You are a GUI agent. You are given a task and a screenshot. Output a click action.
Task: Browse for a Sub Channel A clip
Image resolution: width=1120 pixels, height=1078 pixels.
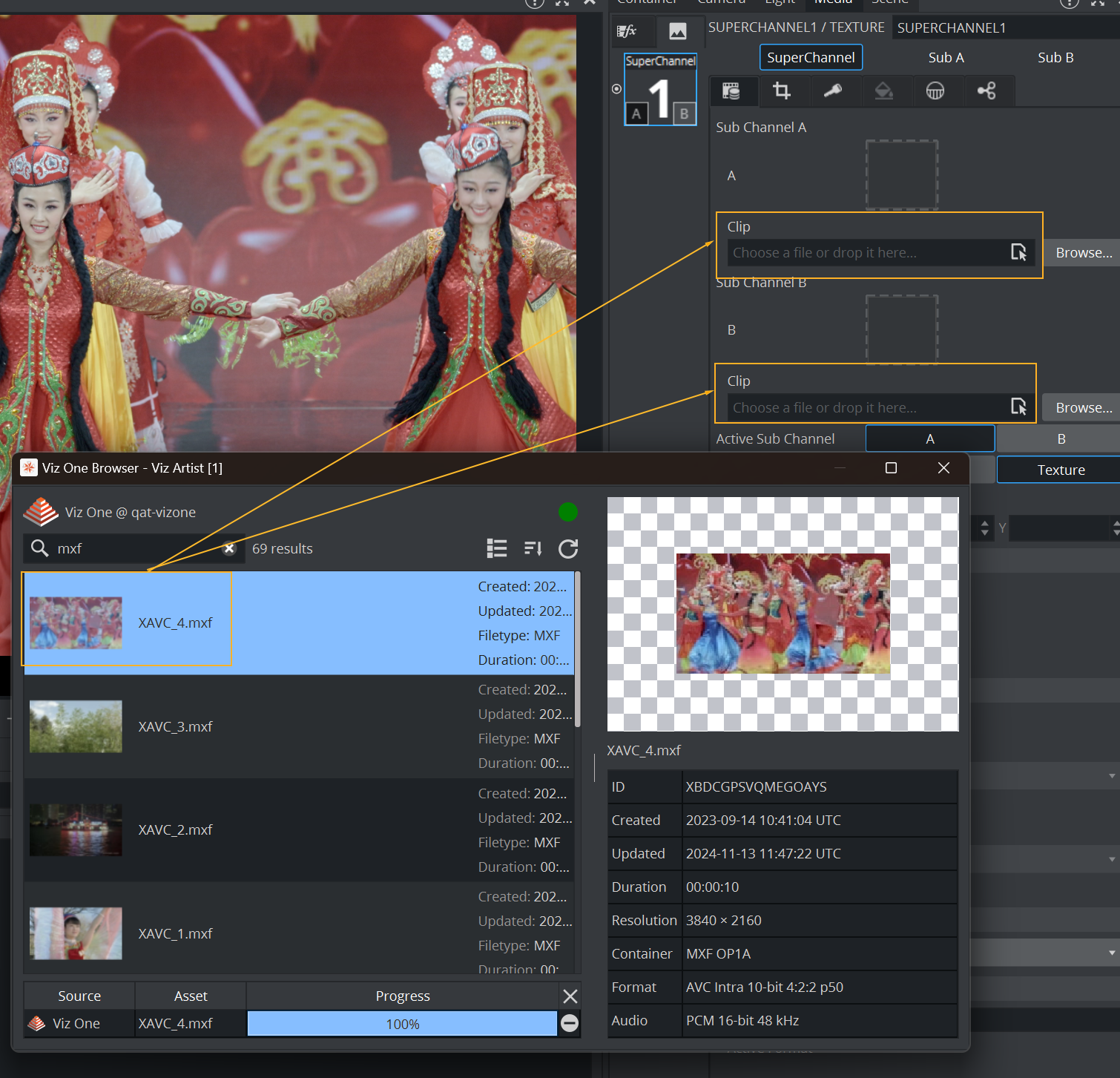[1083, 253]
